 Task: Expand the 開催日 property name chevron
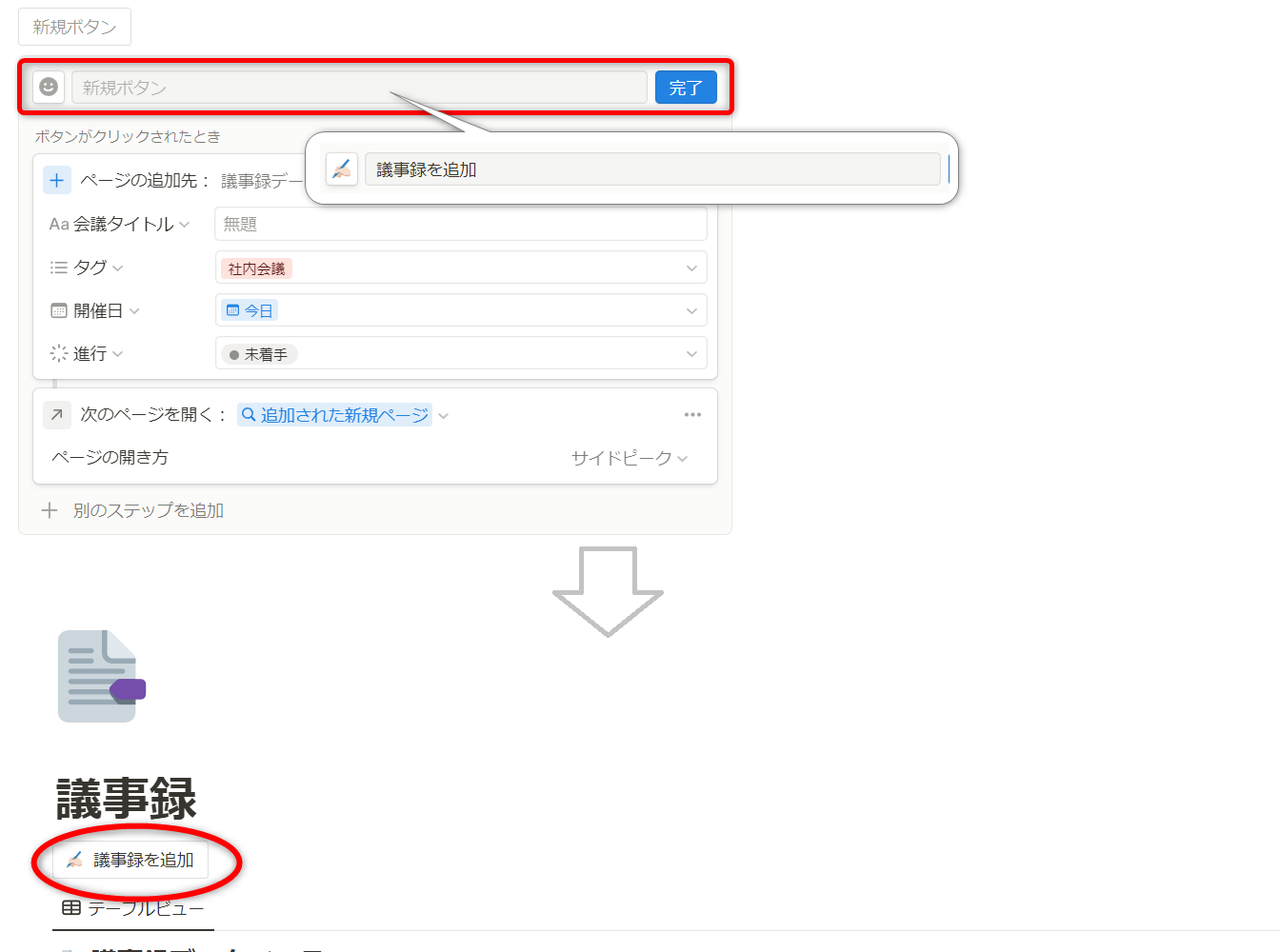tap(134, 311)
